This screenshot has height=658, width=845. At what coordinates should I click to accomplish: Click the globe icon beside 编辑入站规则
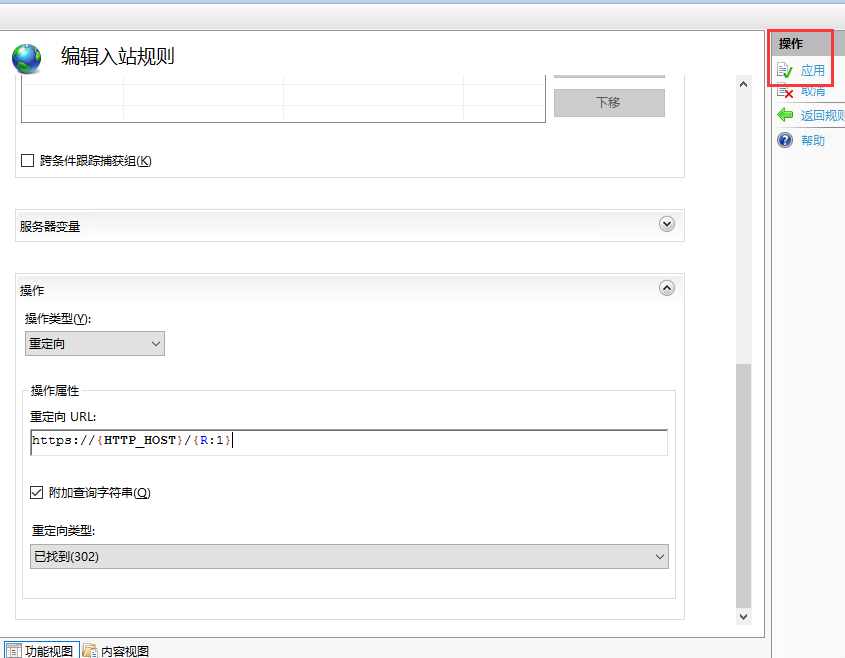pos(26,58)
